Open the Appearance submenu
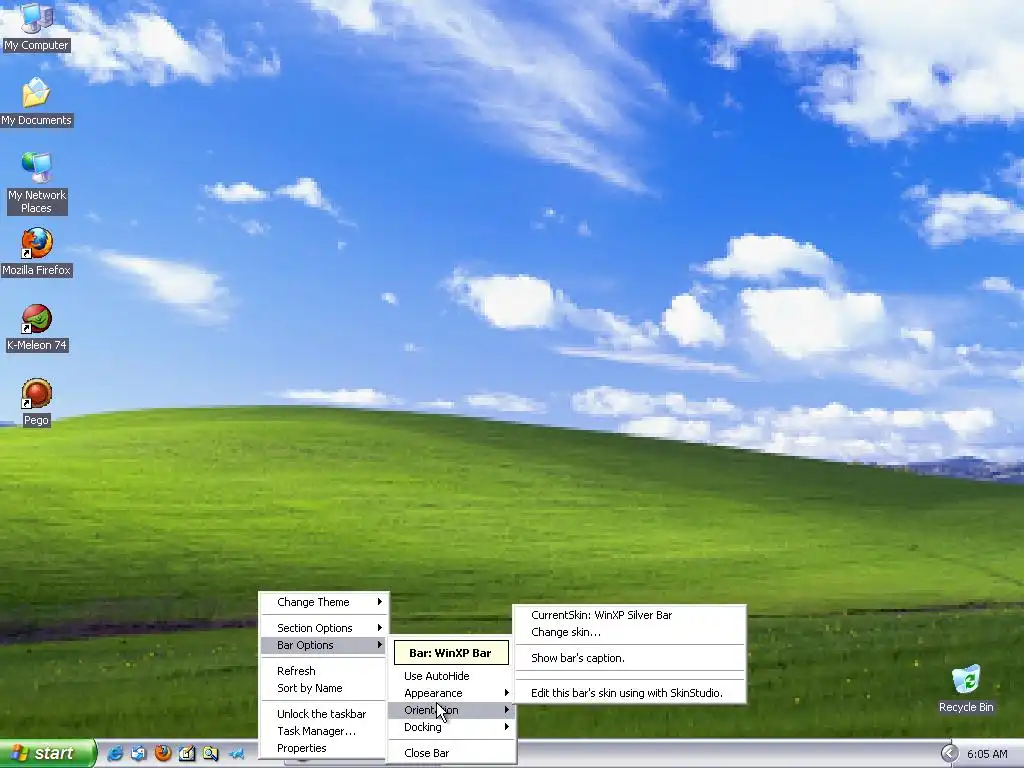The width and height of the screenshot is (1024, 768). point(452,693)
